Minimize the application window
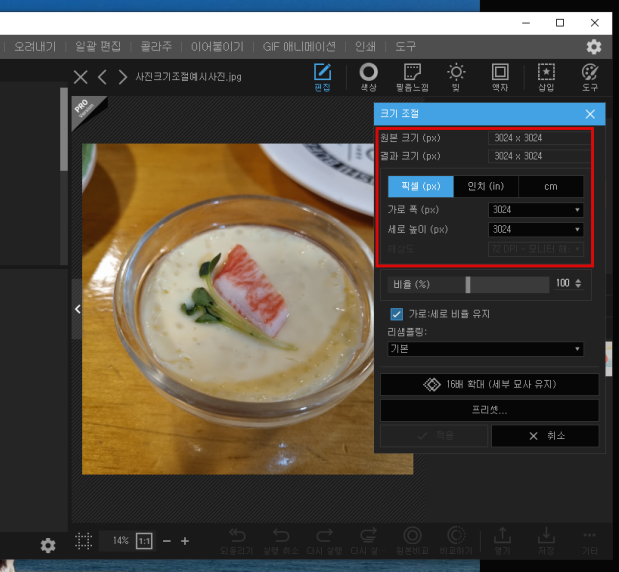Screen dimensions: 619x572 [525, 23]
